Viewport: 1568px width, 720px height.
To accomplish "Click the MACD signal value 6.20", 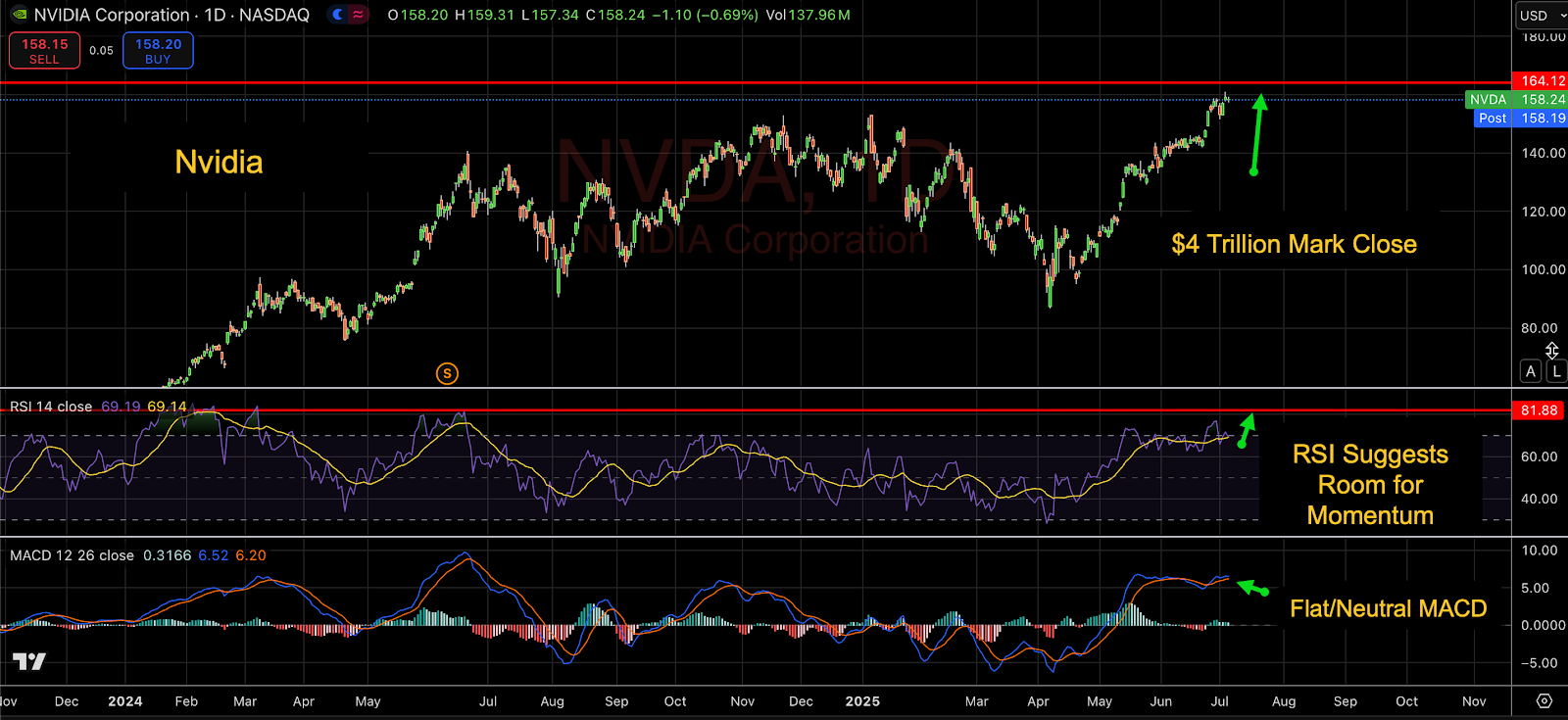I will (x=251, y=555).
